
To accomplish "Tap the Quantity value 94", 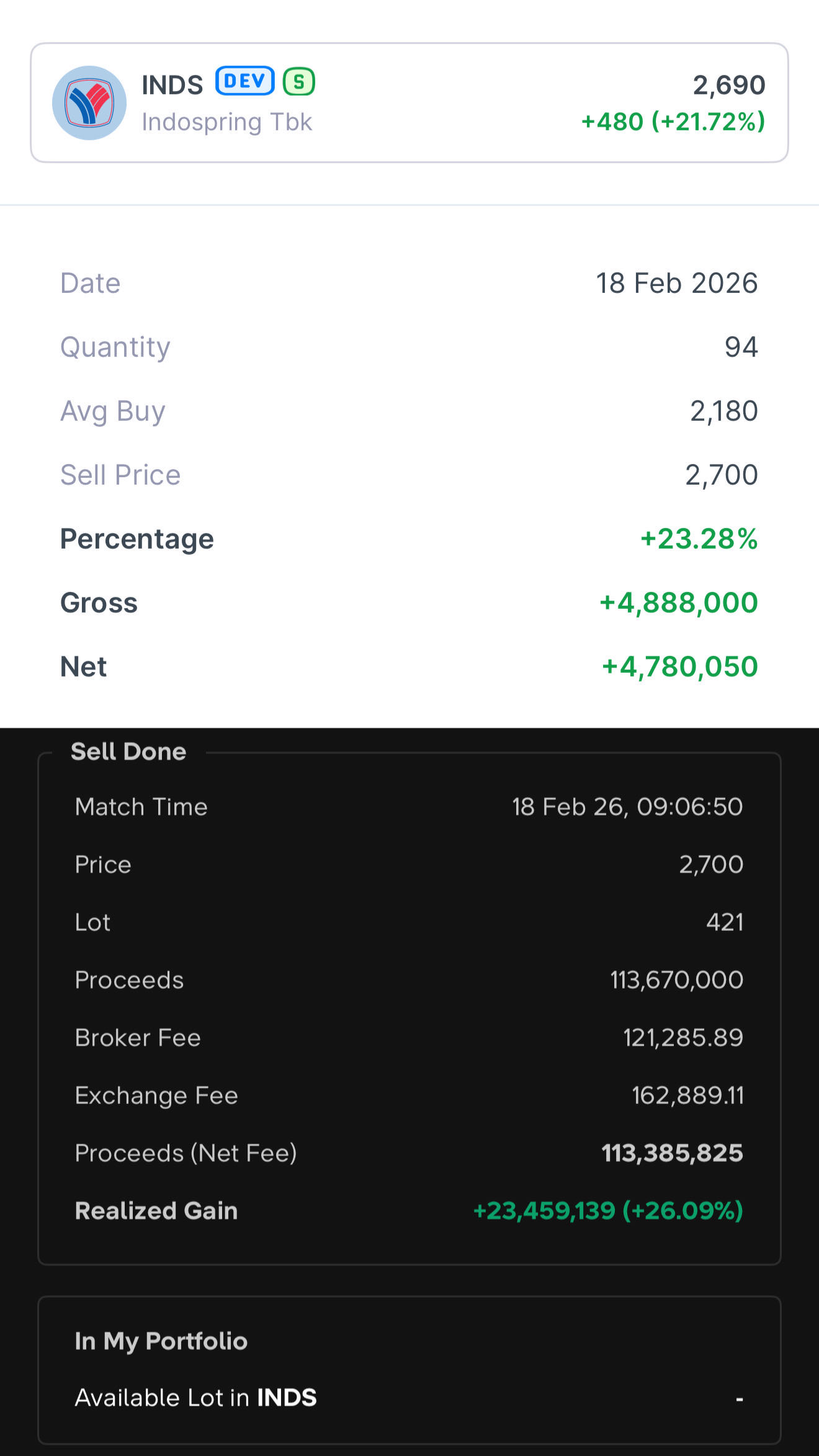I will coord(741,347).
